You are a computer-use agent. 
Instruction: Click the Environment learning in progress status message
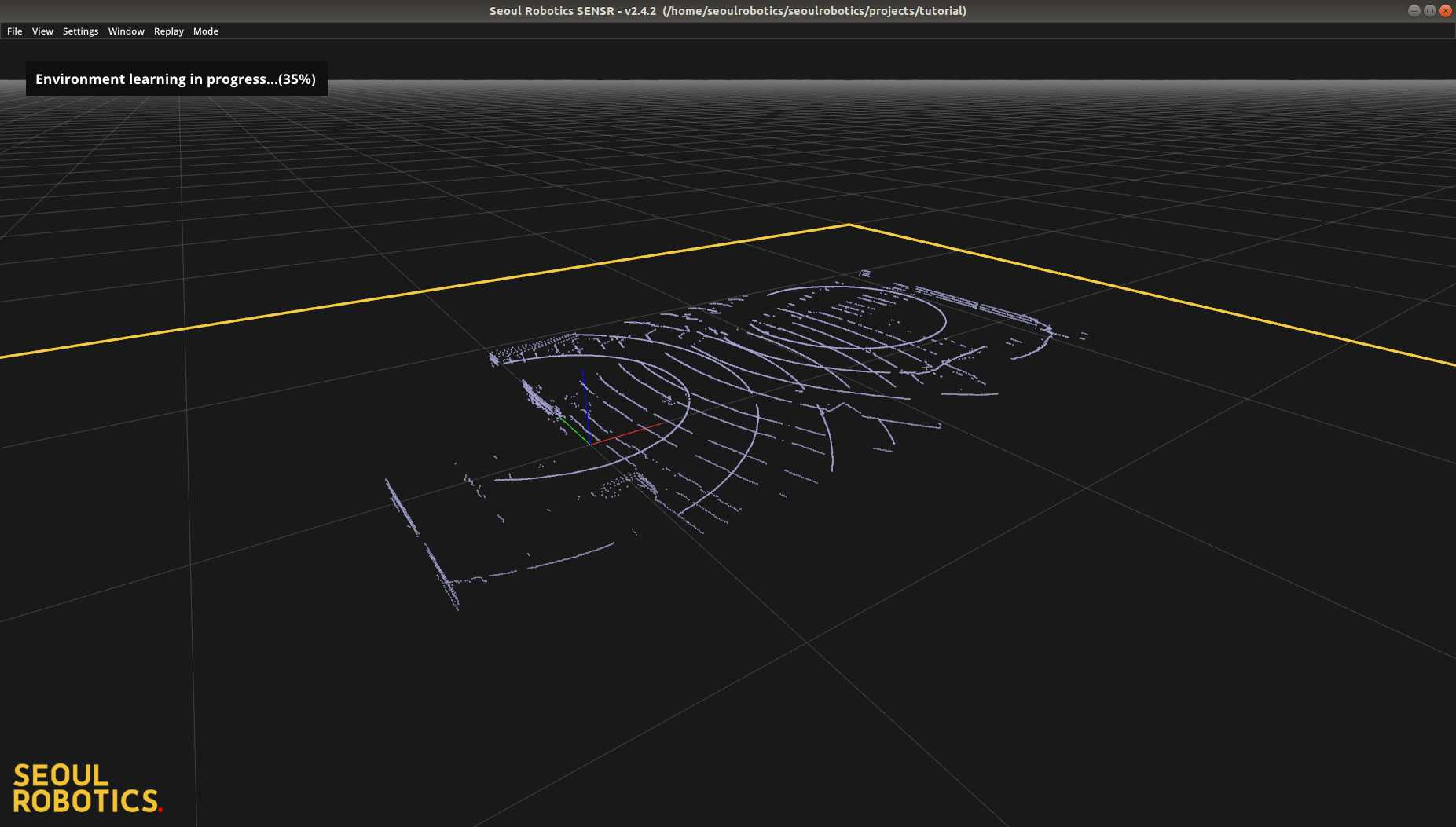[x=176, y=79]
